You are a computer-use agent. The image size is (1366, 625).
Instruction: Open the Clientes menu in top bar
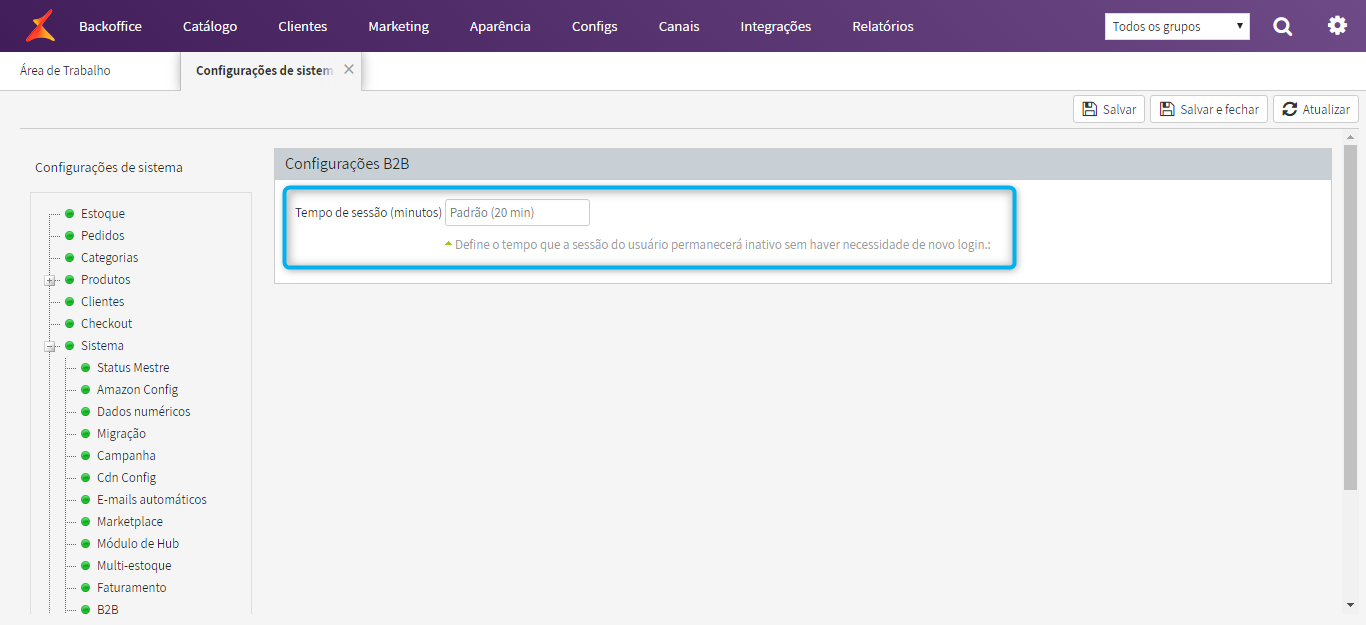tap(302, 26)
